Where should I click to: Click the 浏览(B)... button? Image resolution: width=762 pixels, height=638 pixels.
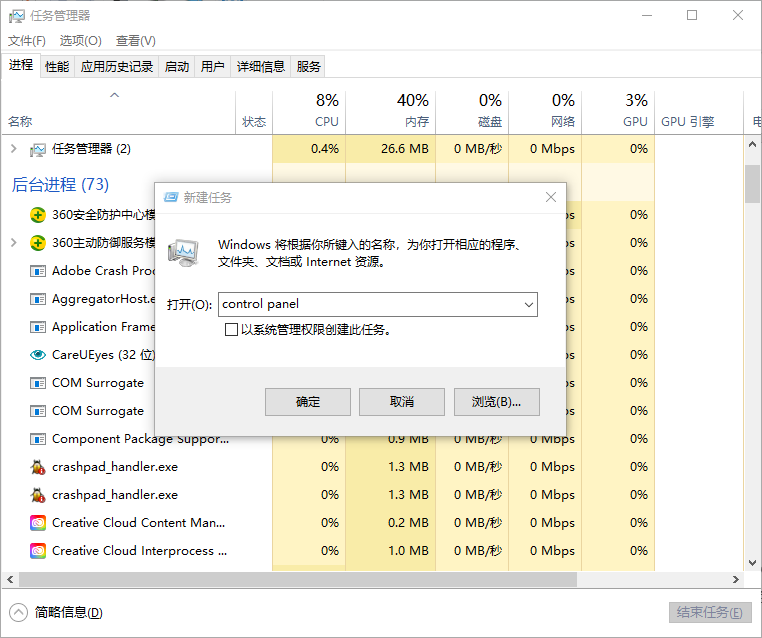[497, 402]
